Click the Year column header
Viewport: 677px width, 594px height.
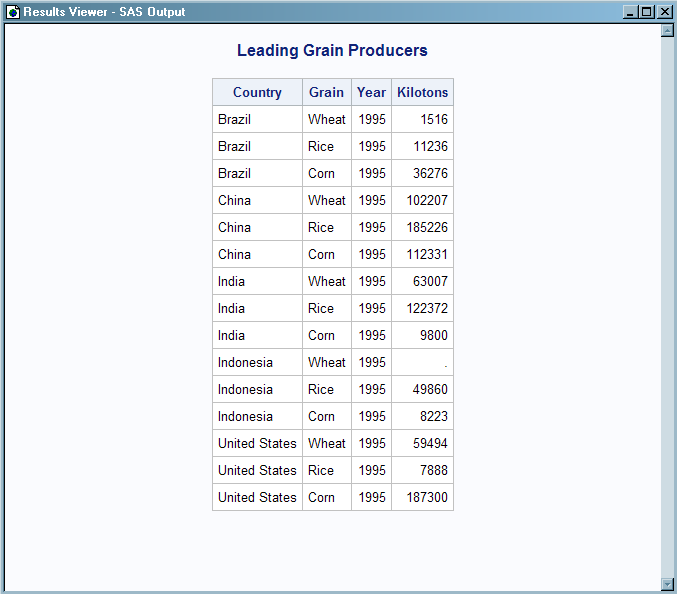point(371,93)
